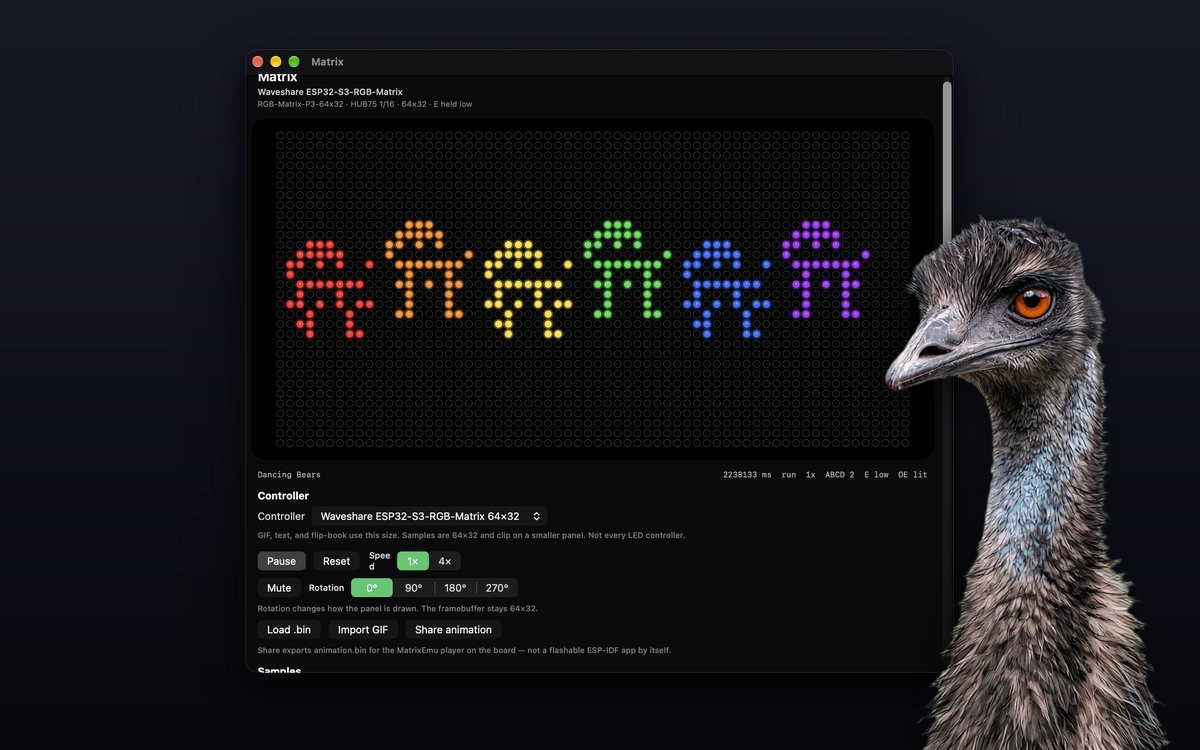1200x750 pixels.
Task: Click the Load .bin button
Action: (x=289, y=630)
